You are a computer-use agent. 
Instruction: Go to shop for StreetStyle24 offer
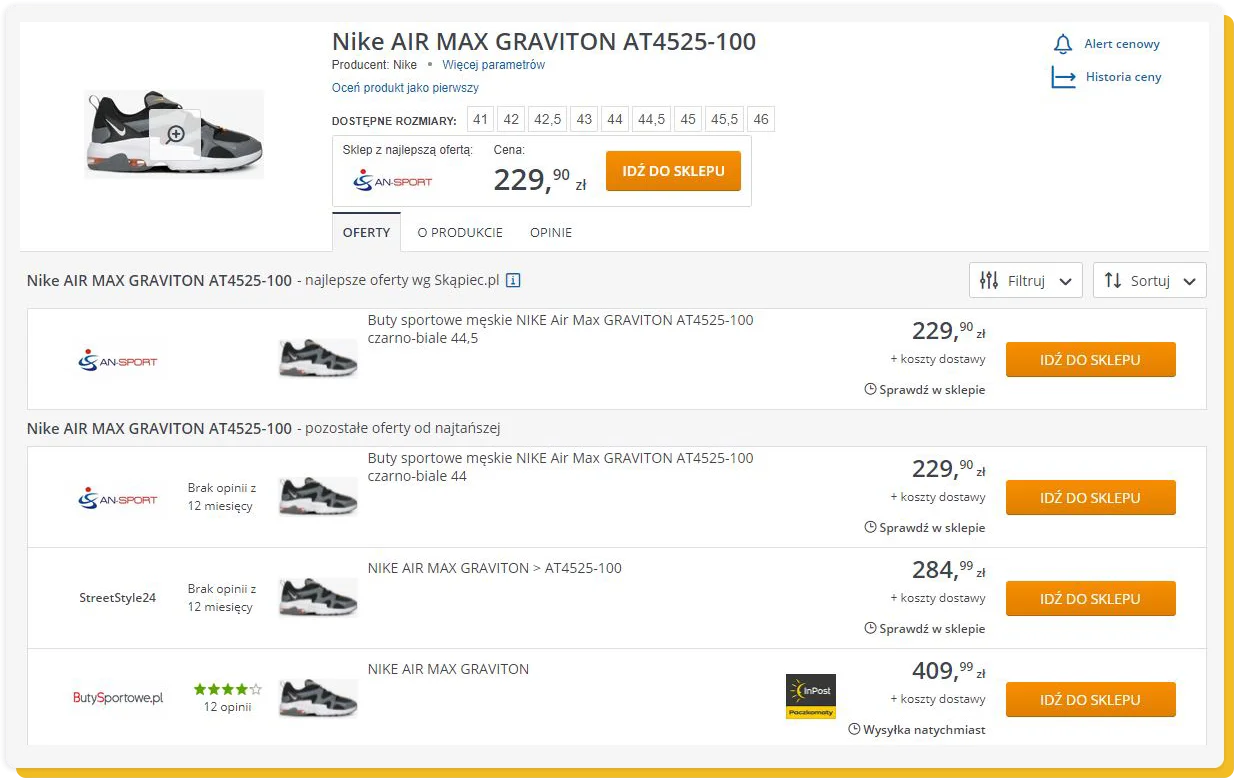click(x=1090, y=599)
